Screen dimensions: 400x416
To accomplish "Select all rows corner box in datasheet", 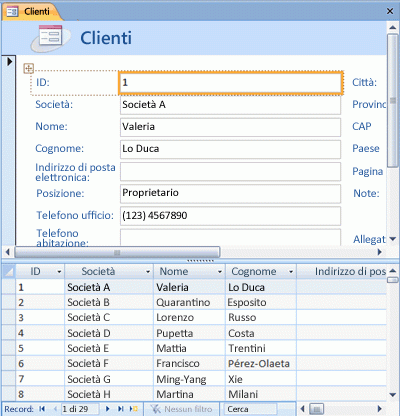I will [8, 272].
